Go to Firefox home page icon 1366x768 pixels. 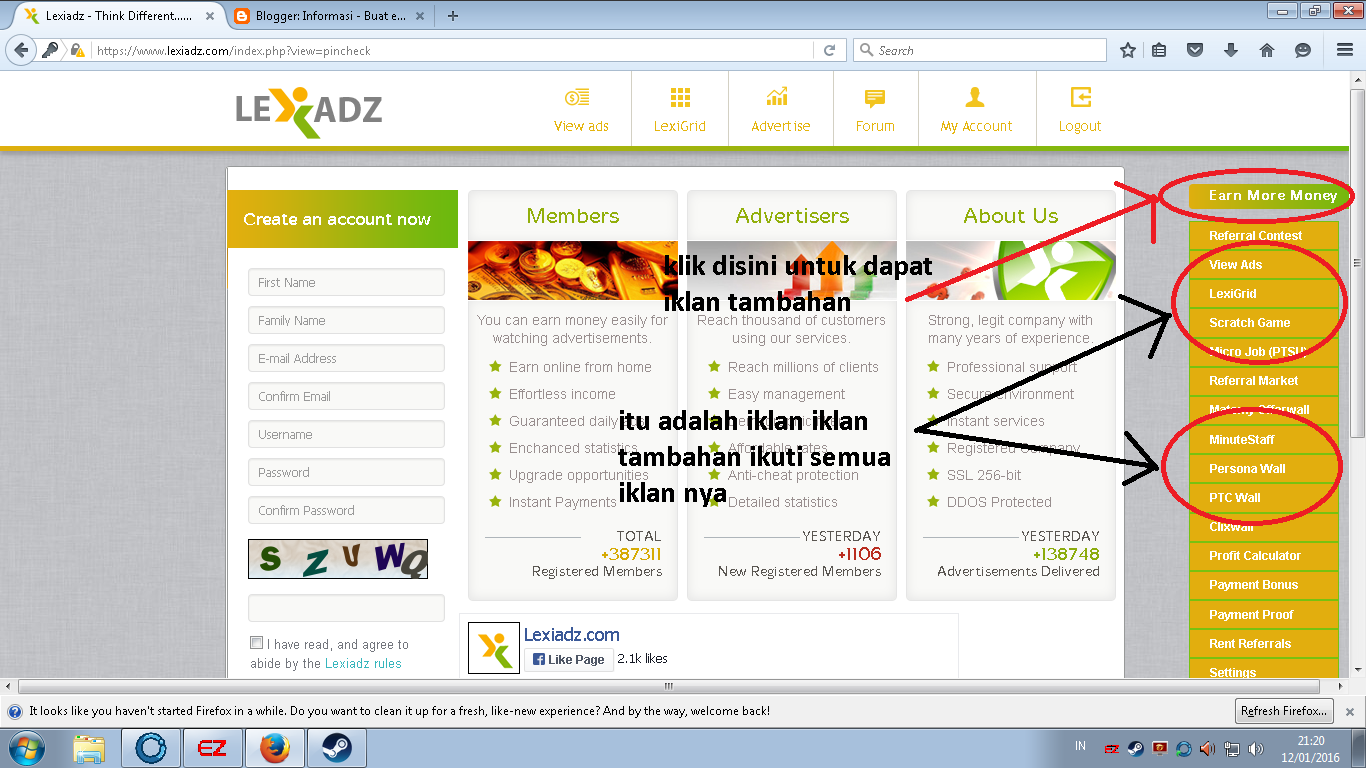(x=1267, y=50)
